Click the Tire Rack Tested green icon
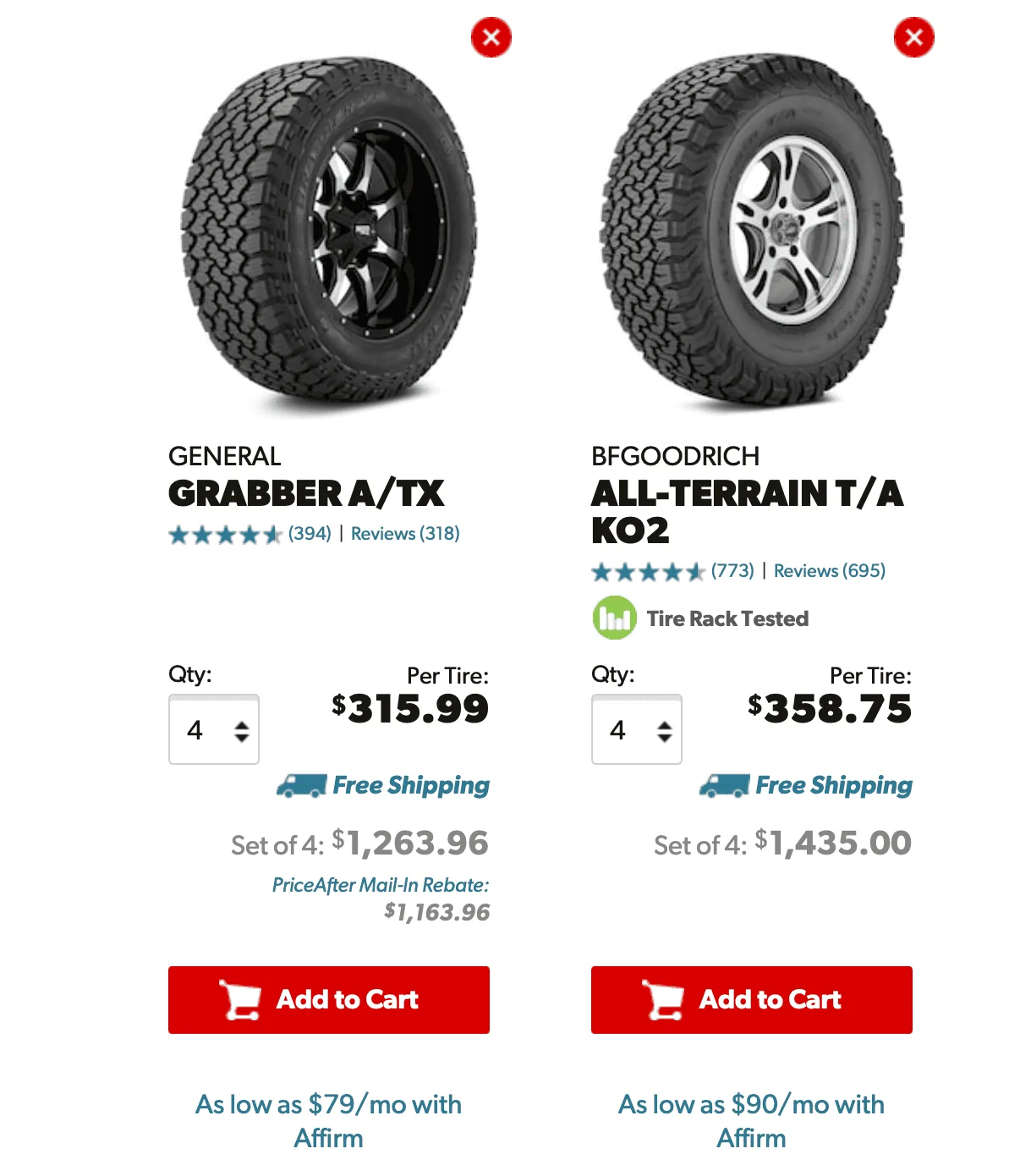This screenshot has height=1176, width=1020. point(614,618)
